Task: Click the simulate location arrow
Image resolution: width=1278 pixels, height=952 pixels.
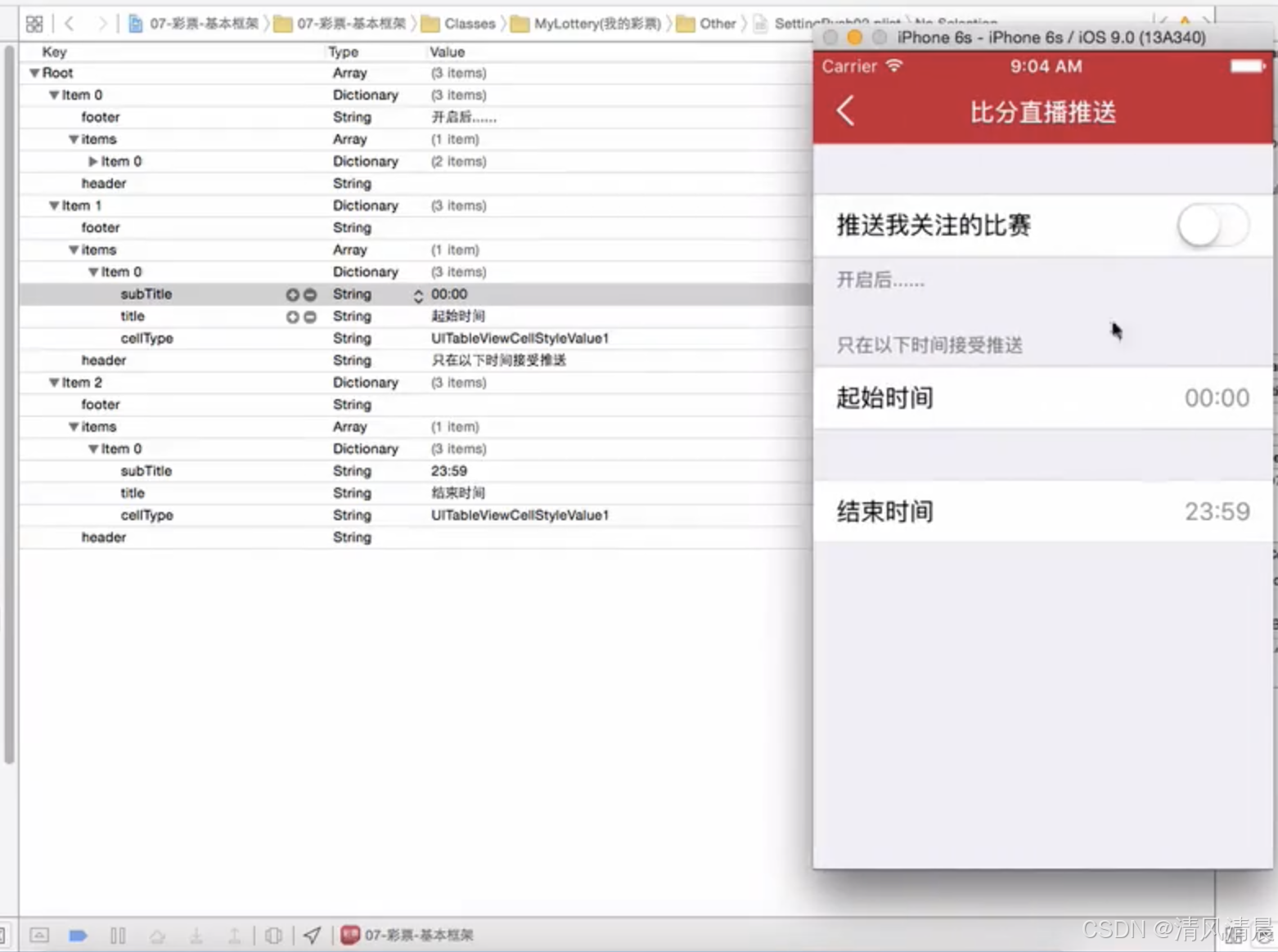Action: (x=312, y=935)
